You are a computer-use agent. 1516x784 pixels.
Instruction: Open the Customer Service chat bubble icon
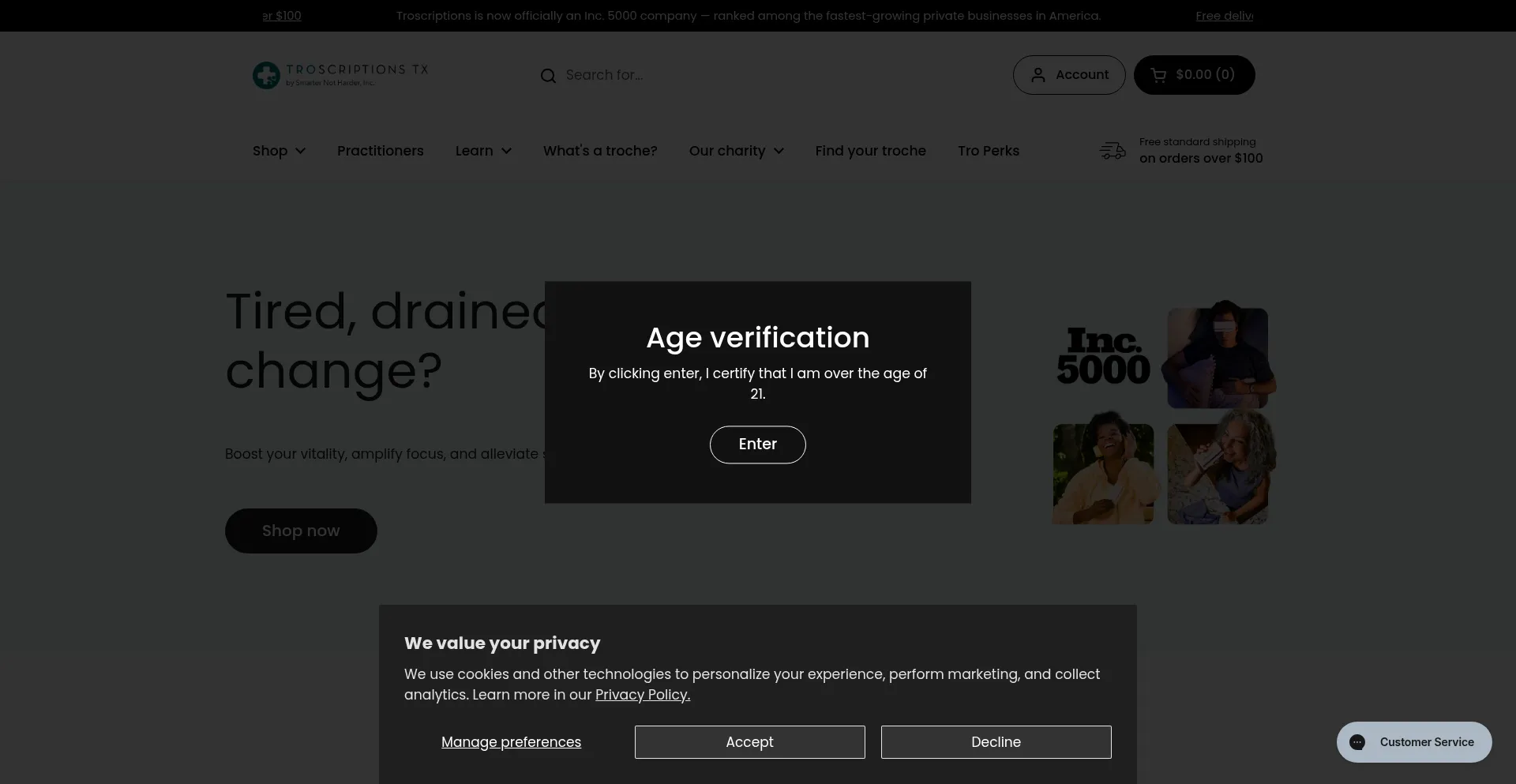pyautogui.click(x=1357, y=742)
